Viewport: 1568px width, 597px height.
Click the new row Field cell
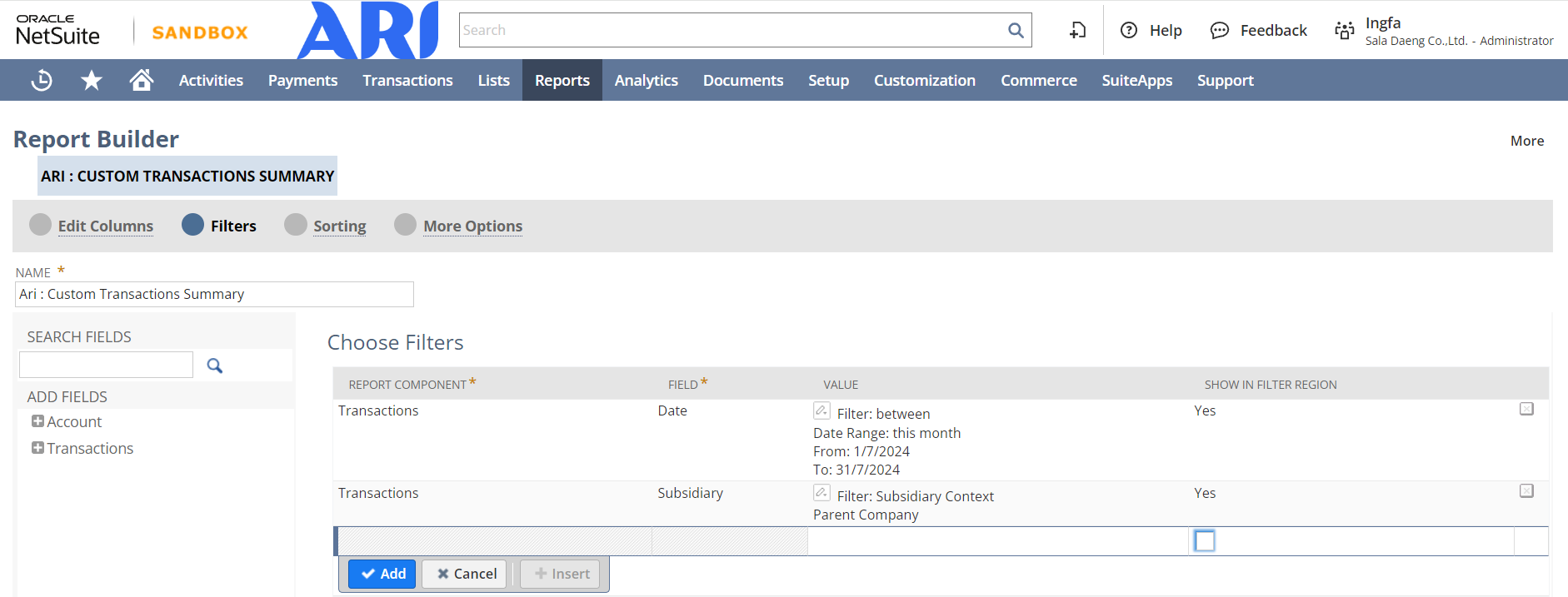click(730, 541)
